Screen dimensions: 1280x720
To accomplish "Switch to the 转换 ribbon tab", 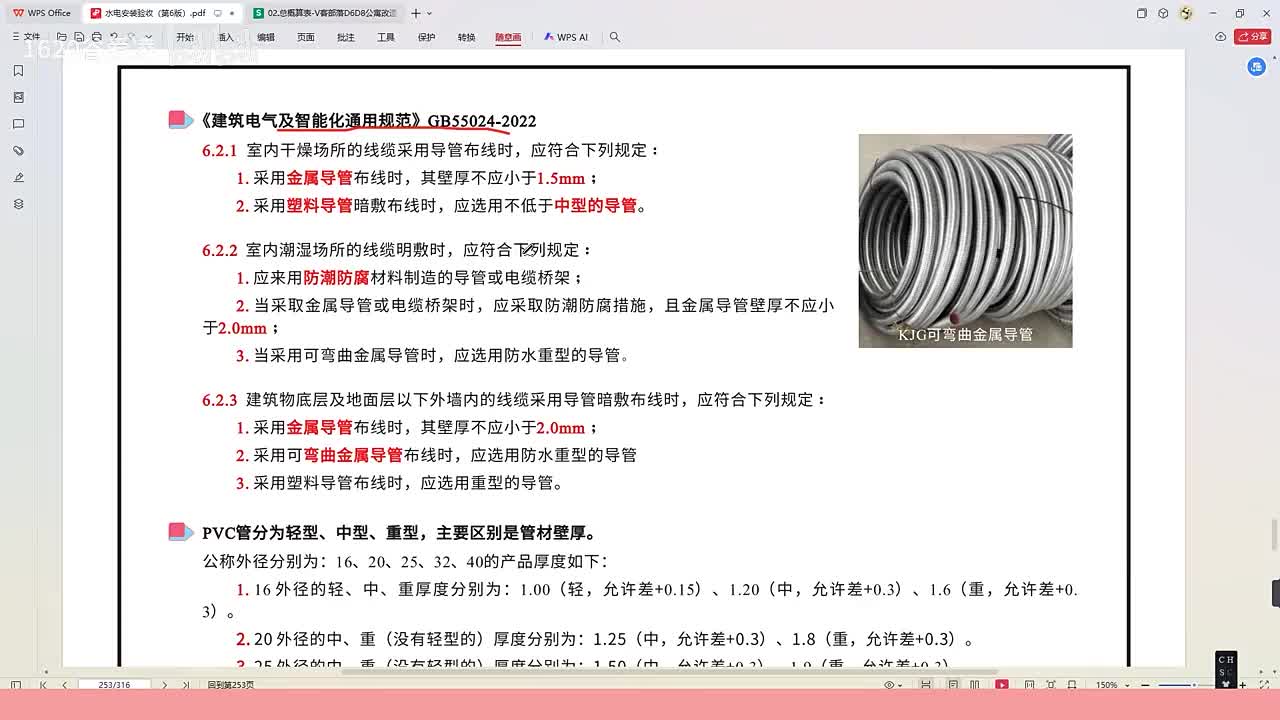I will pyautogui.click(x=467, y=37).
